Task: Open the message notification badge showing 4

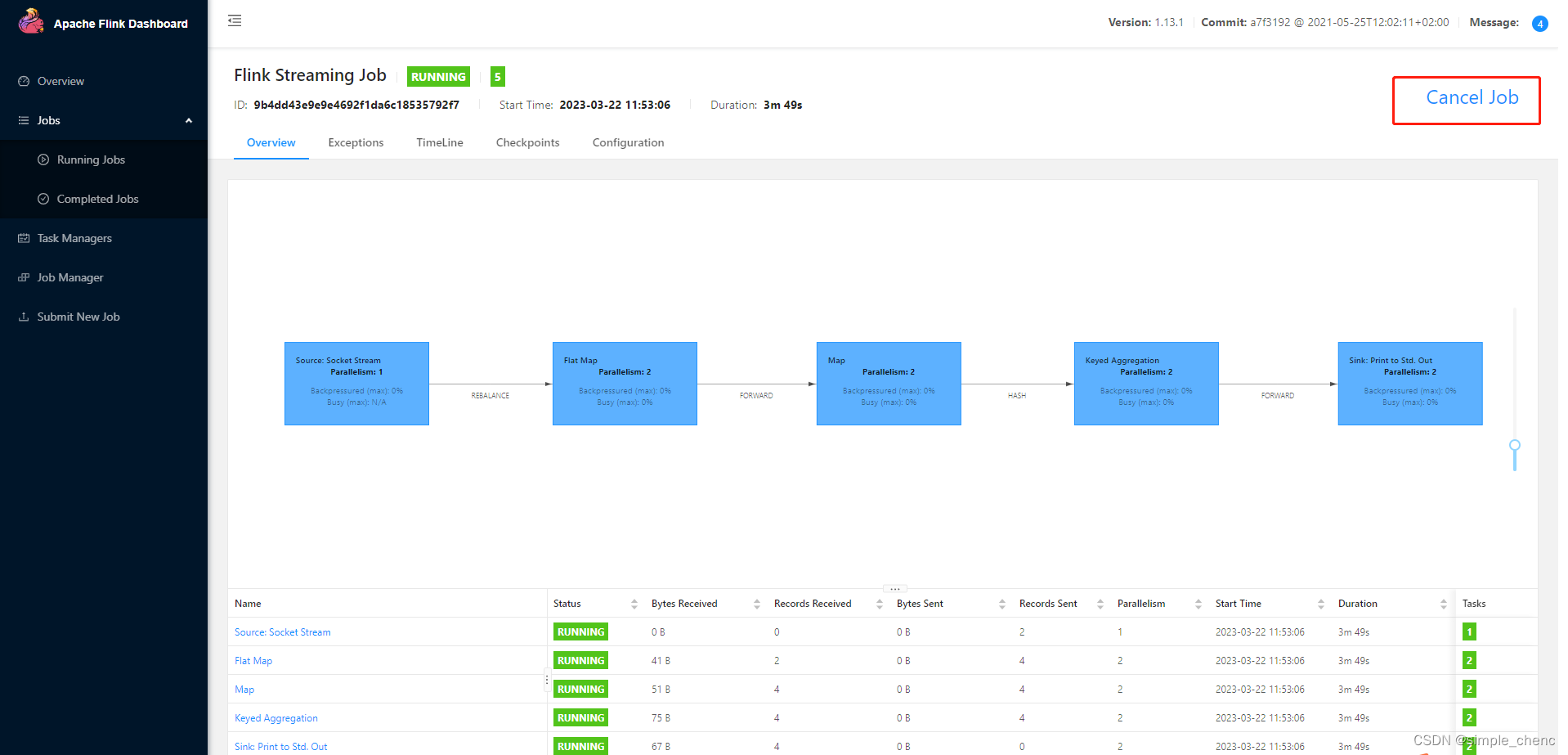Action: click(1540, 24)
